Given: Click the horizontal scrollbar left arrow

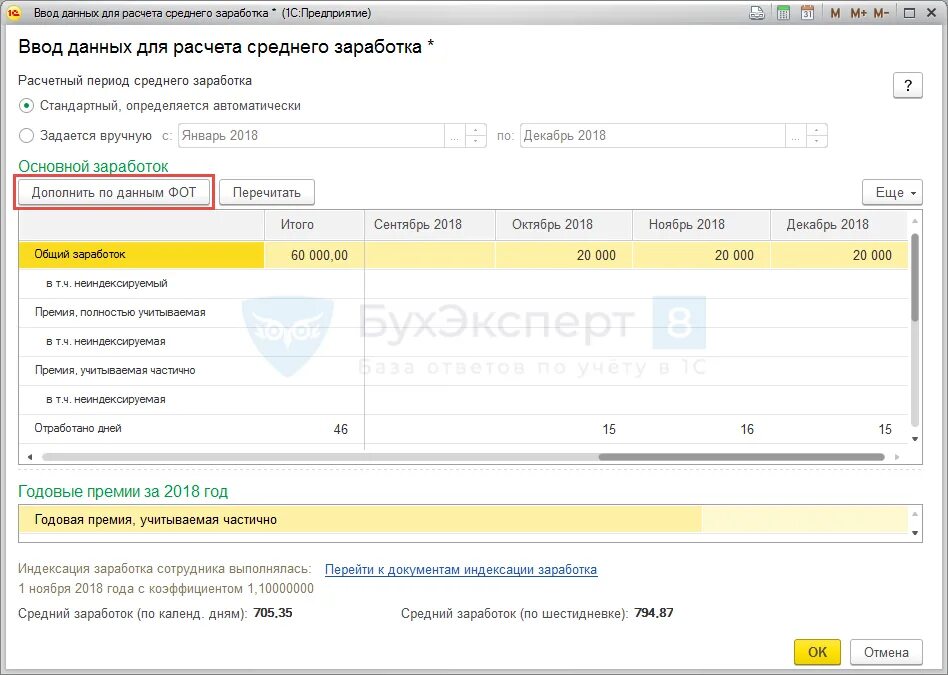Looking at the screenshot, I should 30,457.
